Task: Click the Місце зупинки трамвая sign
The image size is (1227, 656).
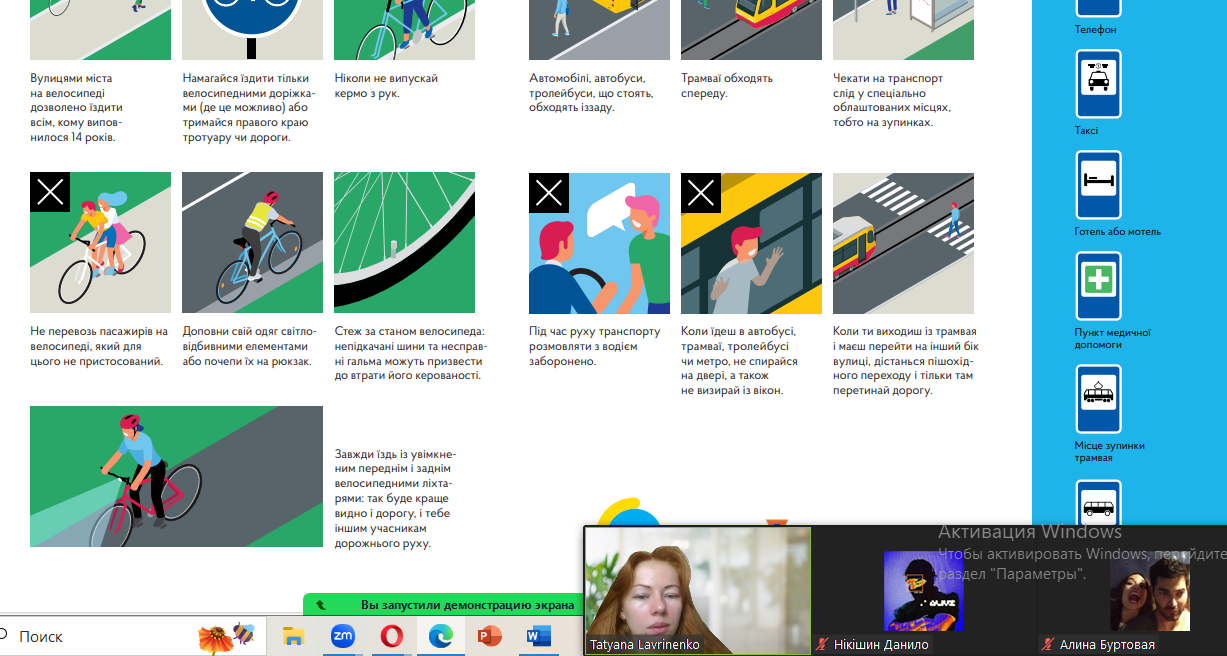Action: click(x=1098, y=399)
